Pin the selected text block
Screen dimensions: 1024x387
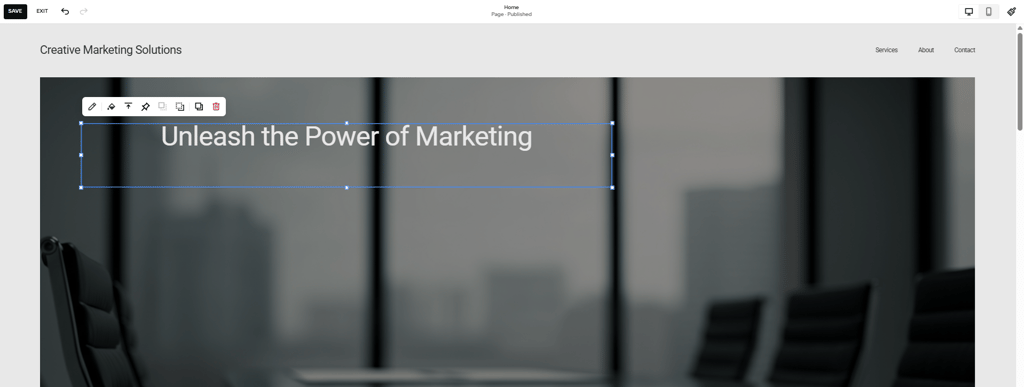coord(146,106)
